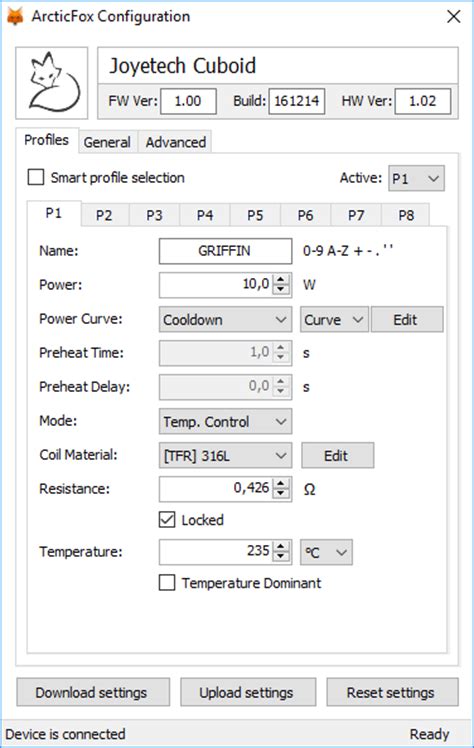Select the P1 profile tab
474x748 pixels.
(x=54, y=213)
